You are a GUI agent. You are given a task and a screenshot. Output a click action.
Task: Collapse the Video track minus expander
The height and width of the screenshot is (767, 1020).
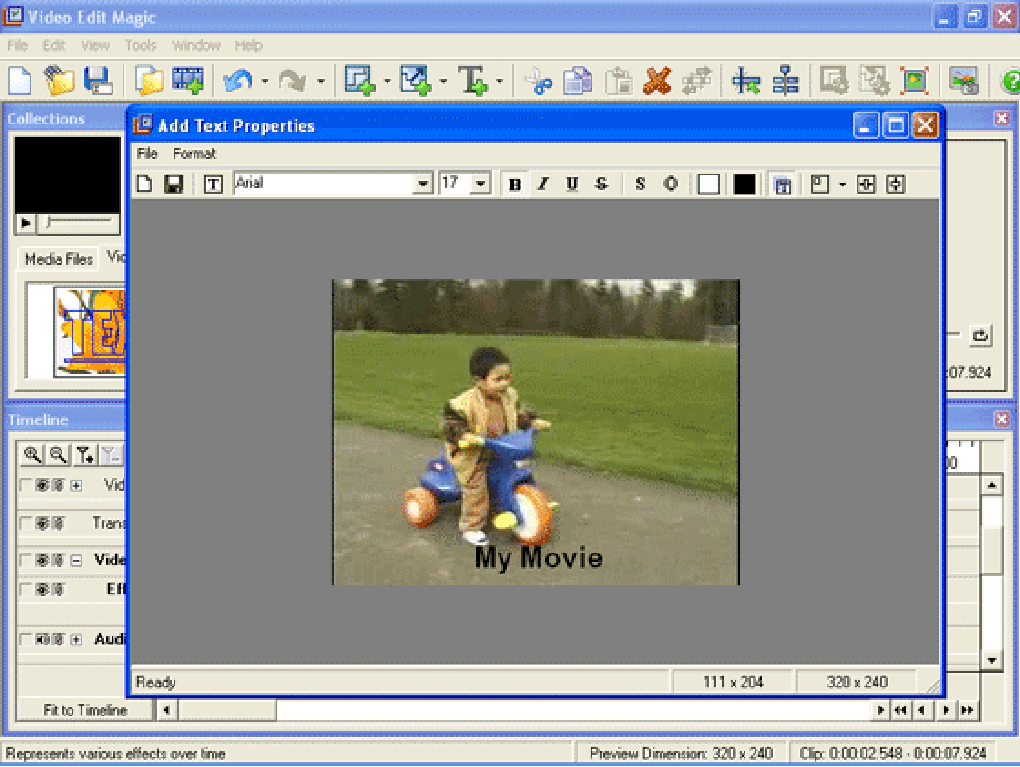pyautogui.click(x=76, y=560)
